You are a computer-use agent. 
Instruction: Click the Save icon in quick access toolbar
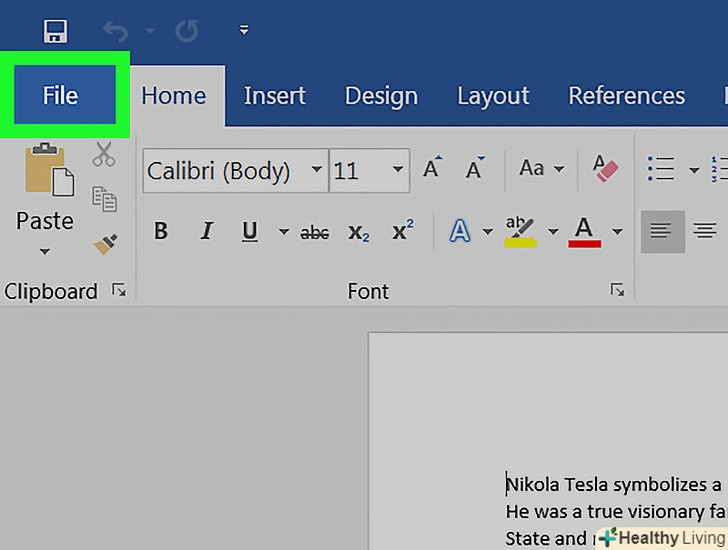[x=55, y=31]
